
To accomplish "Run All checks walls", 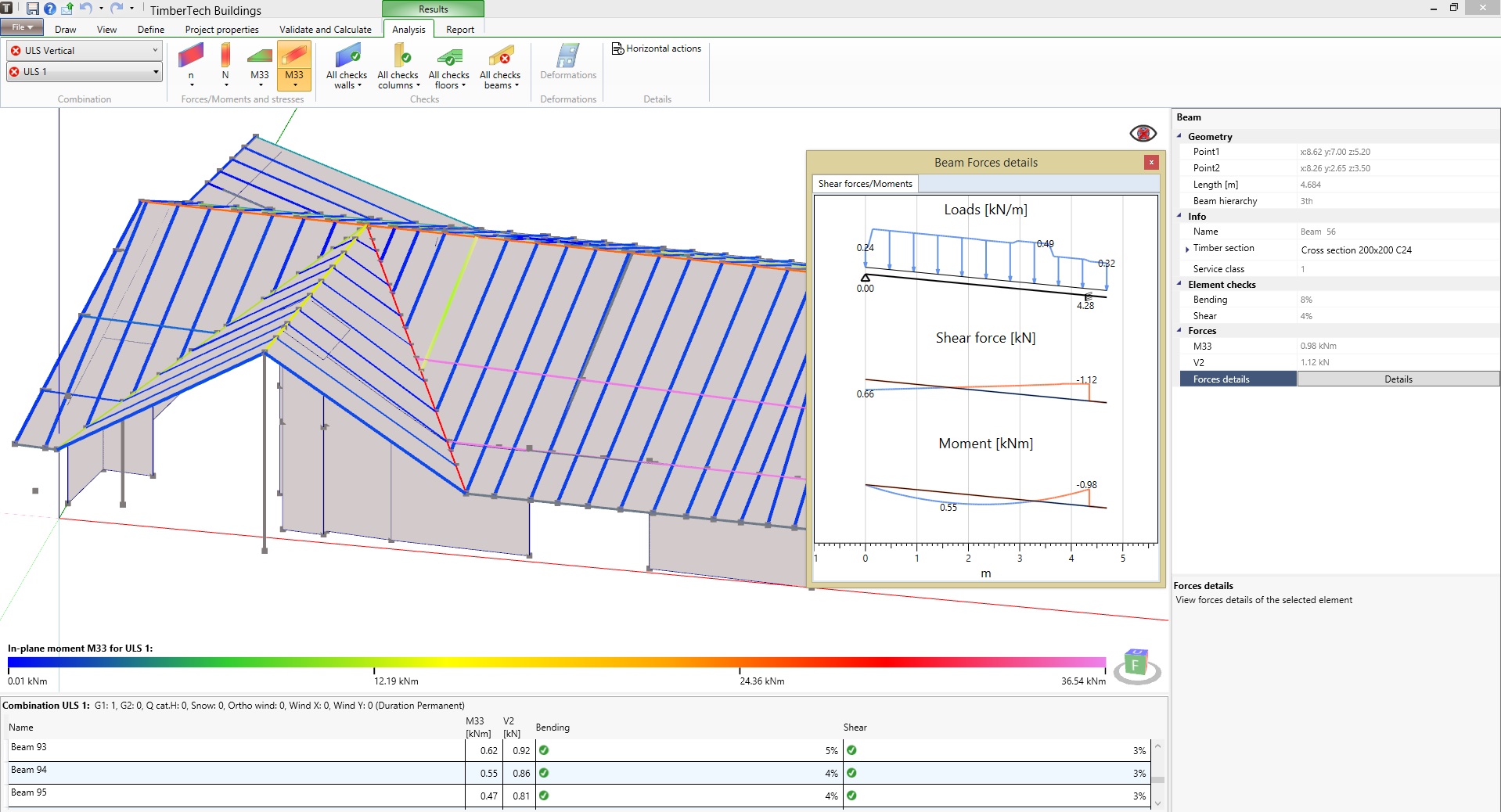I will point(347,66).
